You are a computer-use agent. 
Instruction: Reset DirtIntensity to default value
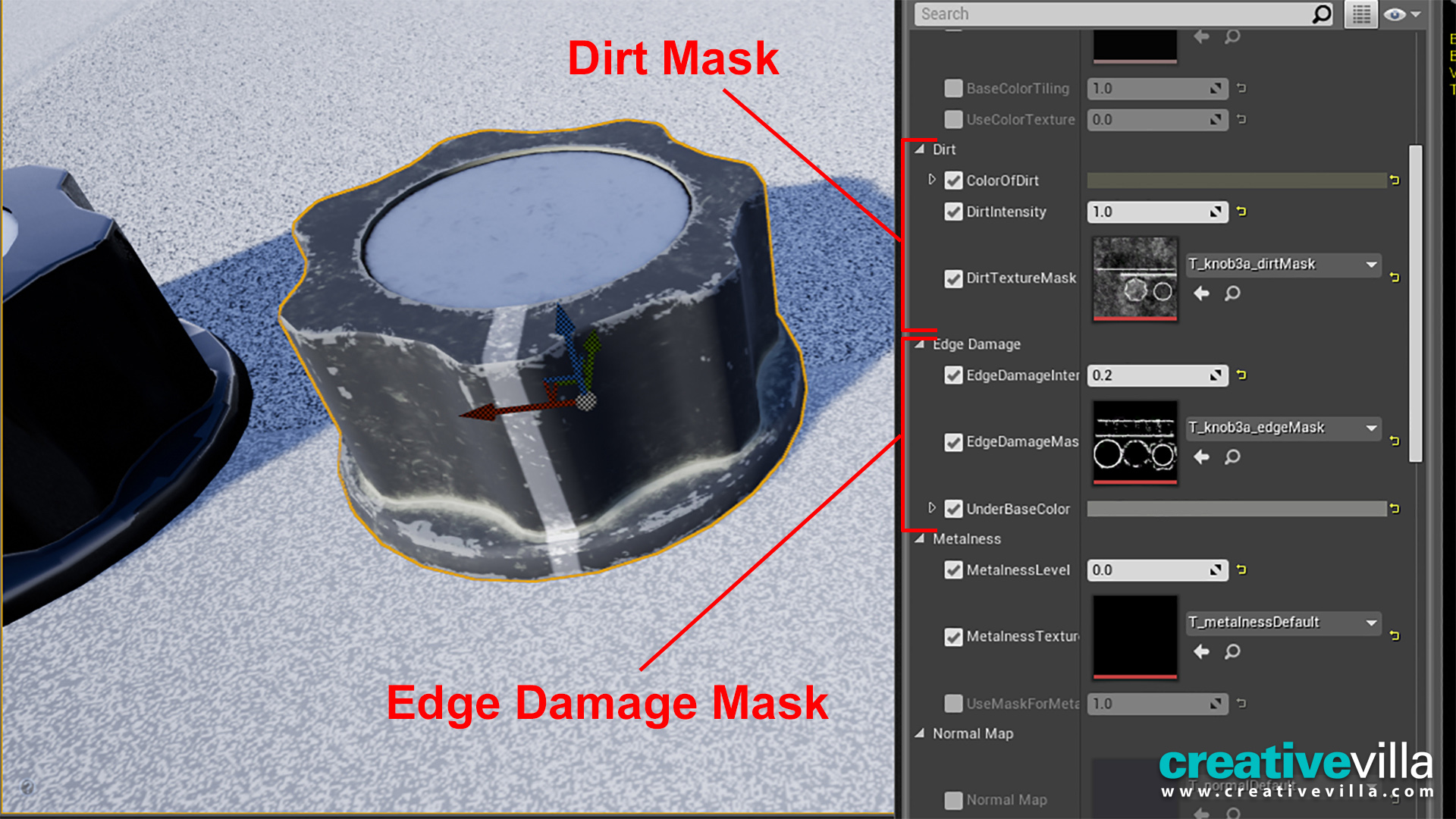pos(1241,212)
